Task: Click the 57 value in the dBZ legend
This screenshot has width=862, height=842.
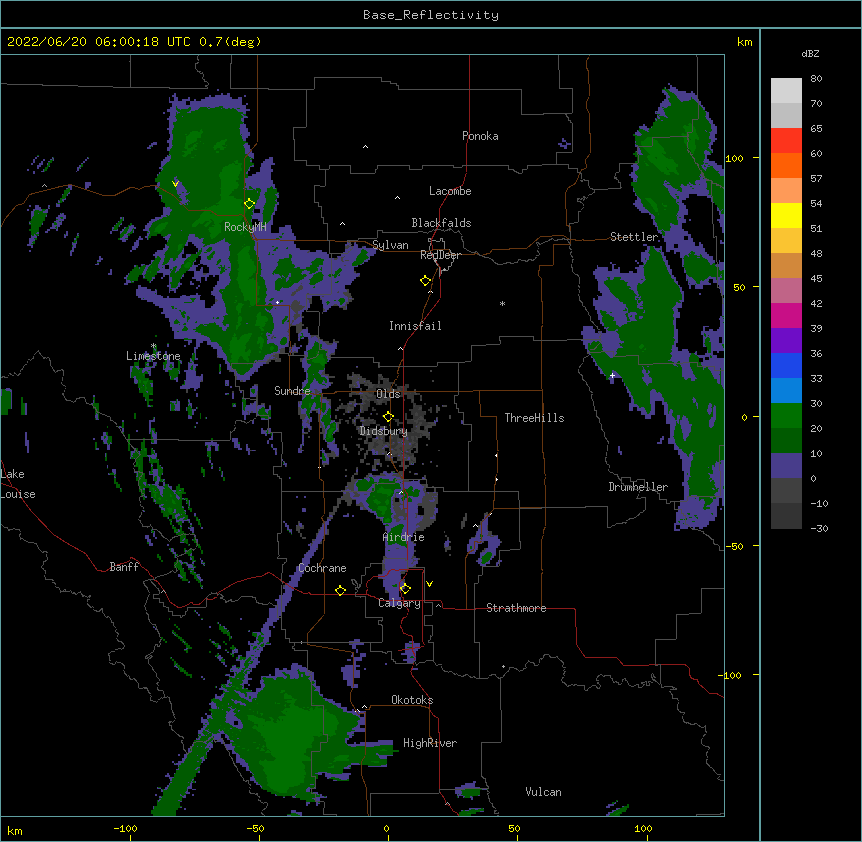Action: pos(816,179)
